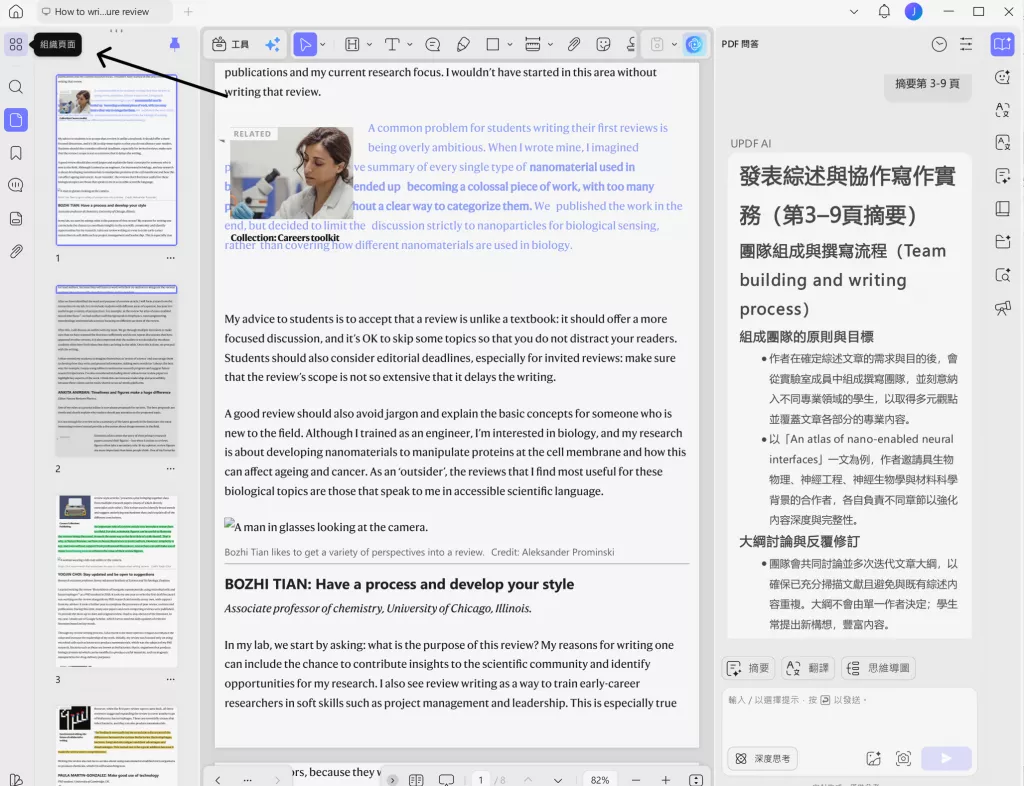1024x786 pixels.
Task: Open the search magnifier in left sidebar
Action: (16, 87)
